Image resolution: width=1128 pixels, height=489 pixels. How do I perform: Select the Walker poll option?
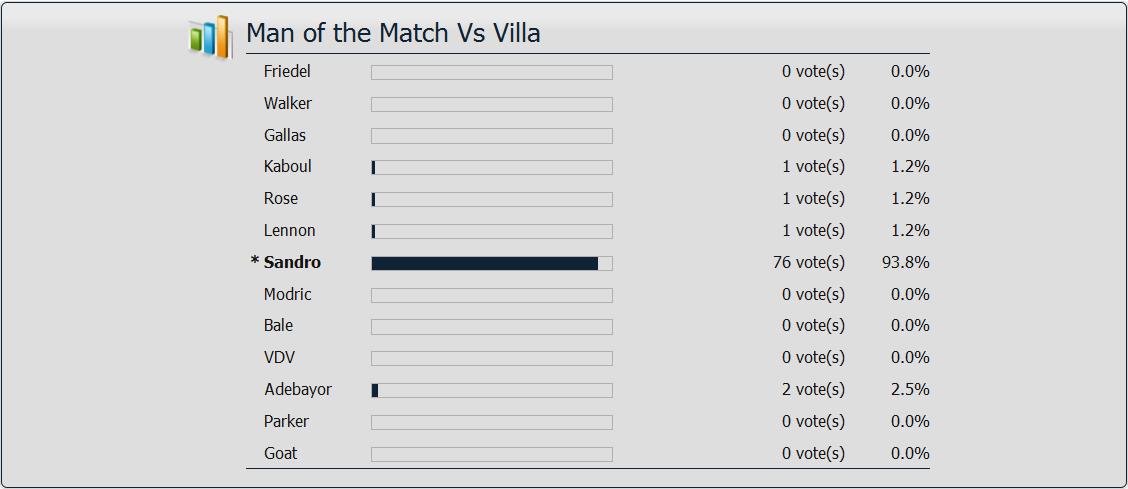point(288,104)
